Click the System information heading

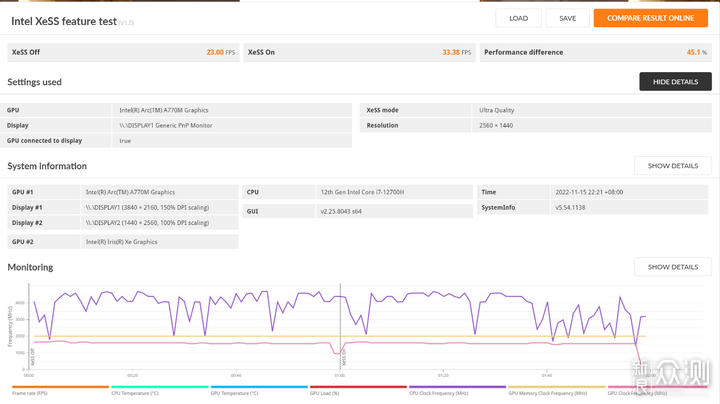pos(47,166)
